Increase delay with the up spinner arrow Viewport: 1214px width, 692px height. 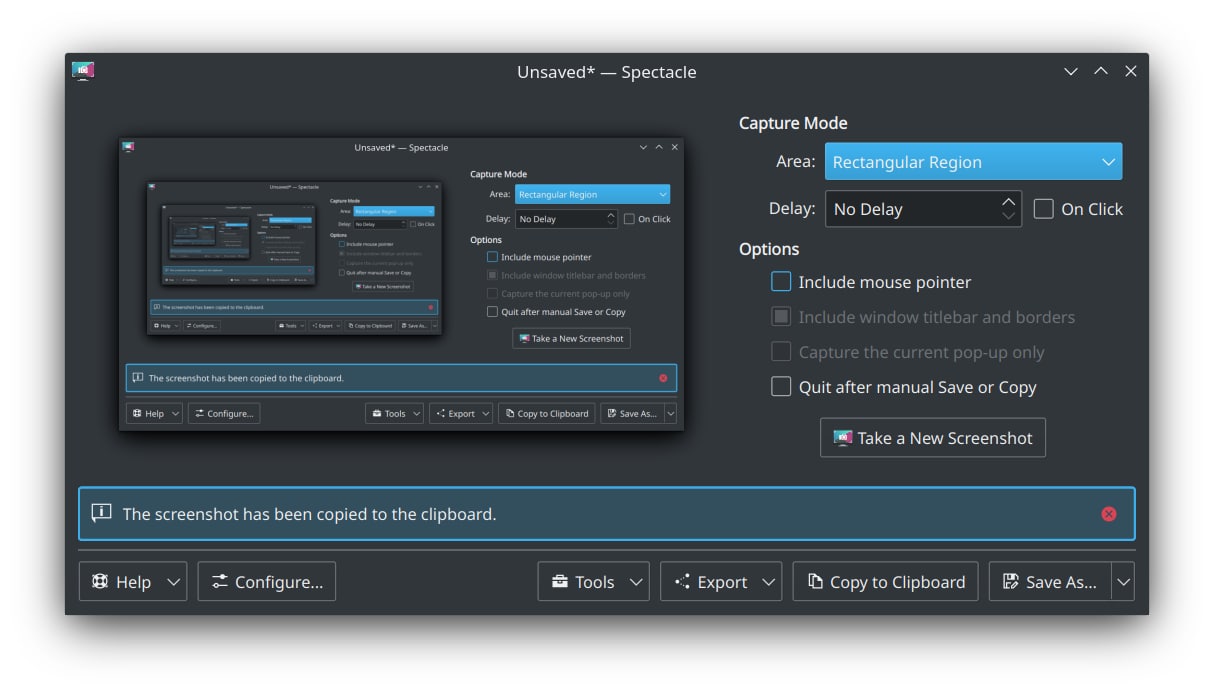(1008, 201)
